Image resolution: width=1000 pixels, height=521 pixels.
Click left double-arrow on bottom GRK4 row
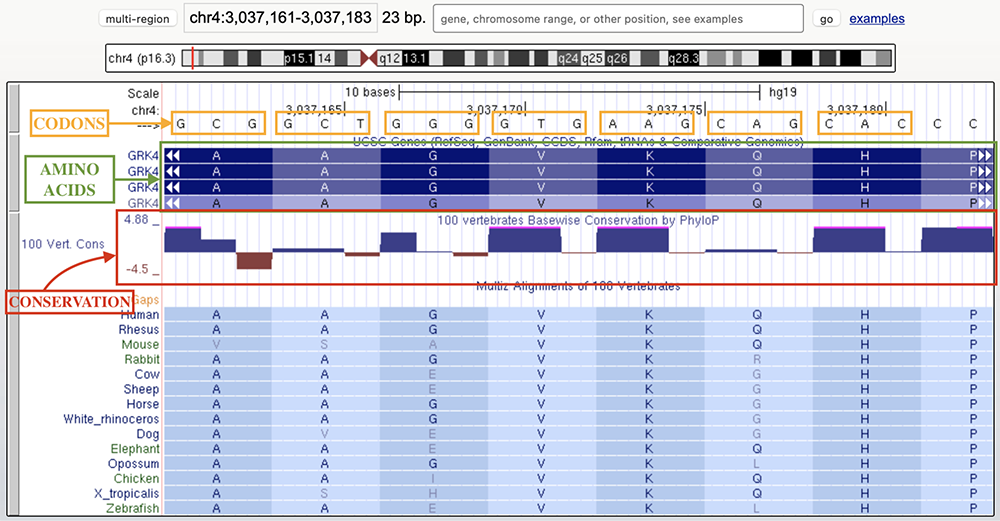(174, 203)
